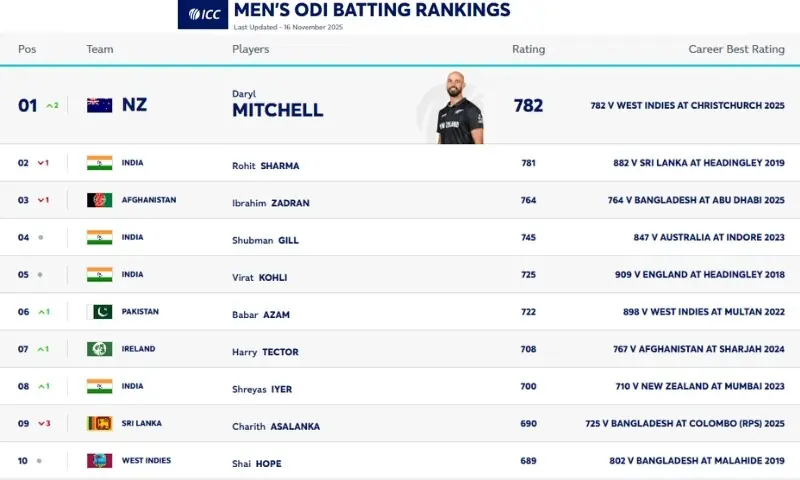The height and width of the screenshot is (480, 800).
Task: Click India flag beside Virat Kohli
Action: 99,275
